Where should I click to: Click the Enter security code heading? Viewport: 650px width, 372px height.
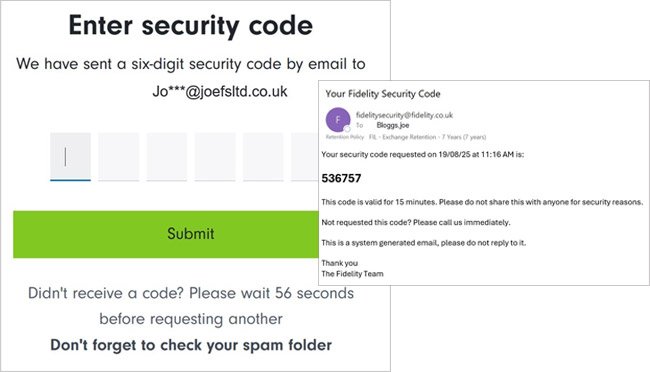[x=191, y=26]
